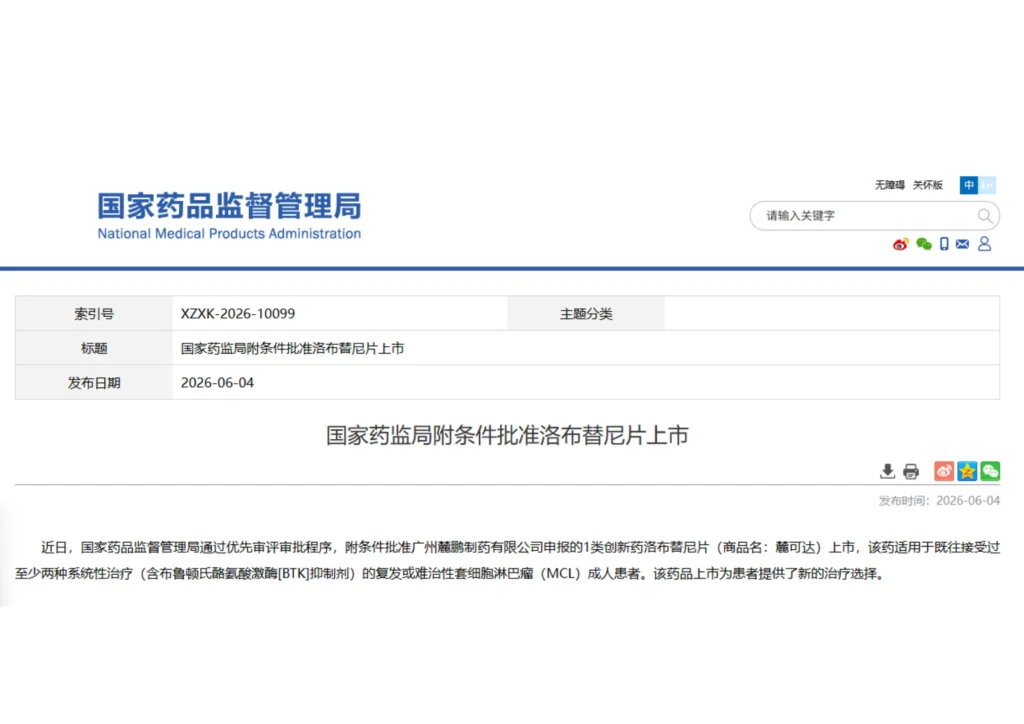Image resolution: width=1024 pixels, height=724 pixels.
Task: Click the 标题 label cell
Action: tap(94, 348)
